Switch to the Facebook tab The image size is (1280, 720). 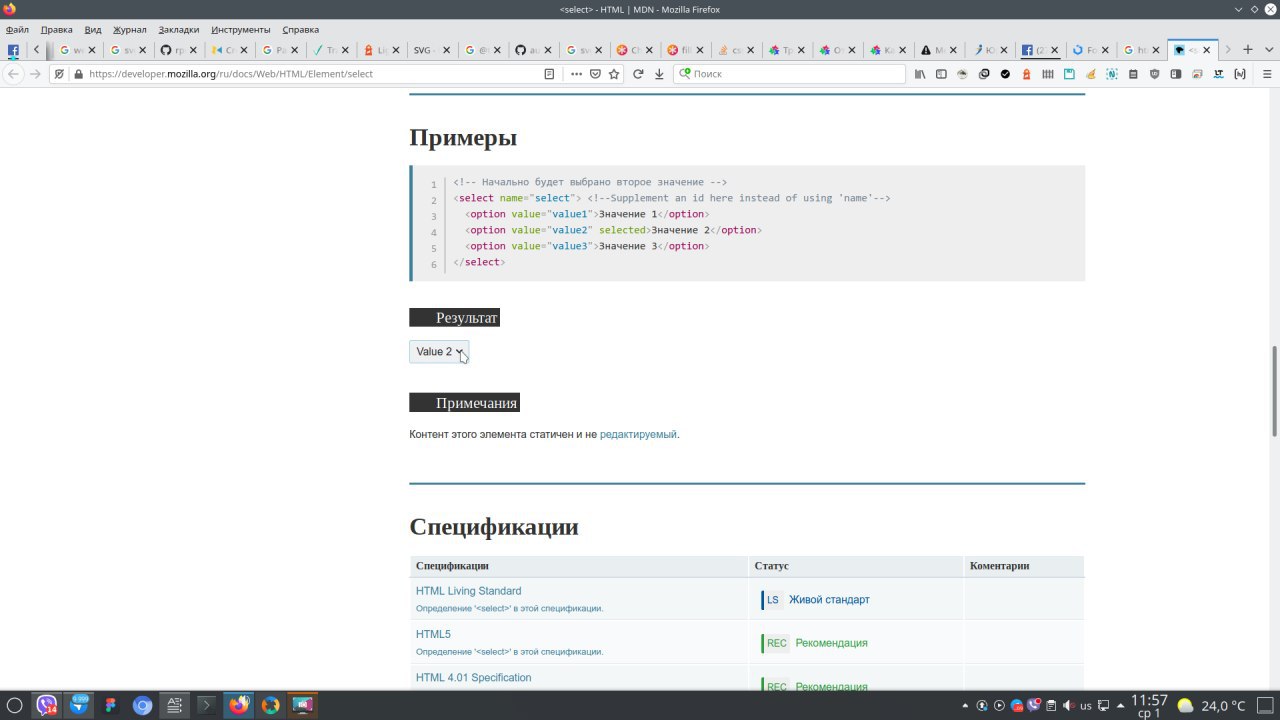click(x=1032, y=50)
